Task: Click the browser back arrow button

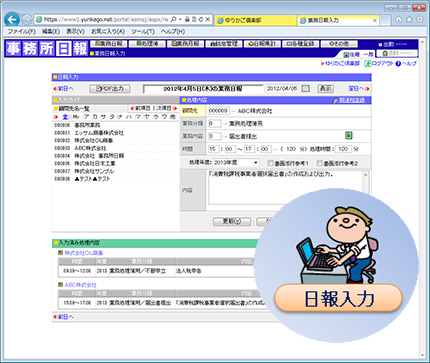Action: click(x=12, y=20)
